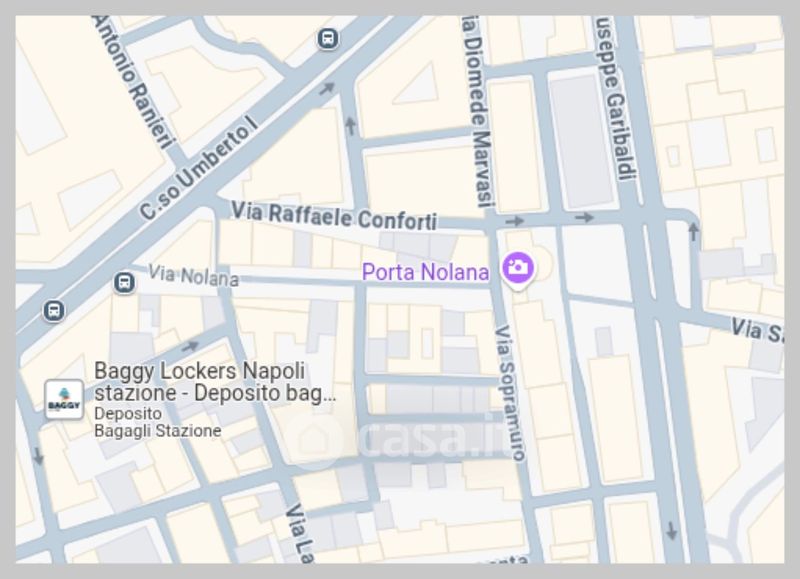Click the Giuseppe Garibaldi street label
This screenshot has width=800, height=579.
click(616, 98)
